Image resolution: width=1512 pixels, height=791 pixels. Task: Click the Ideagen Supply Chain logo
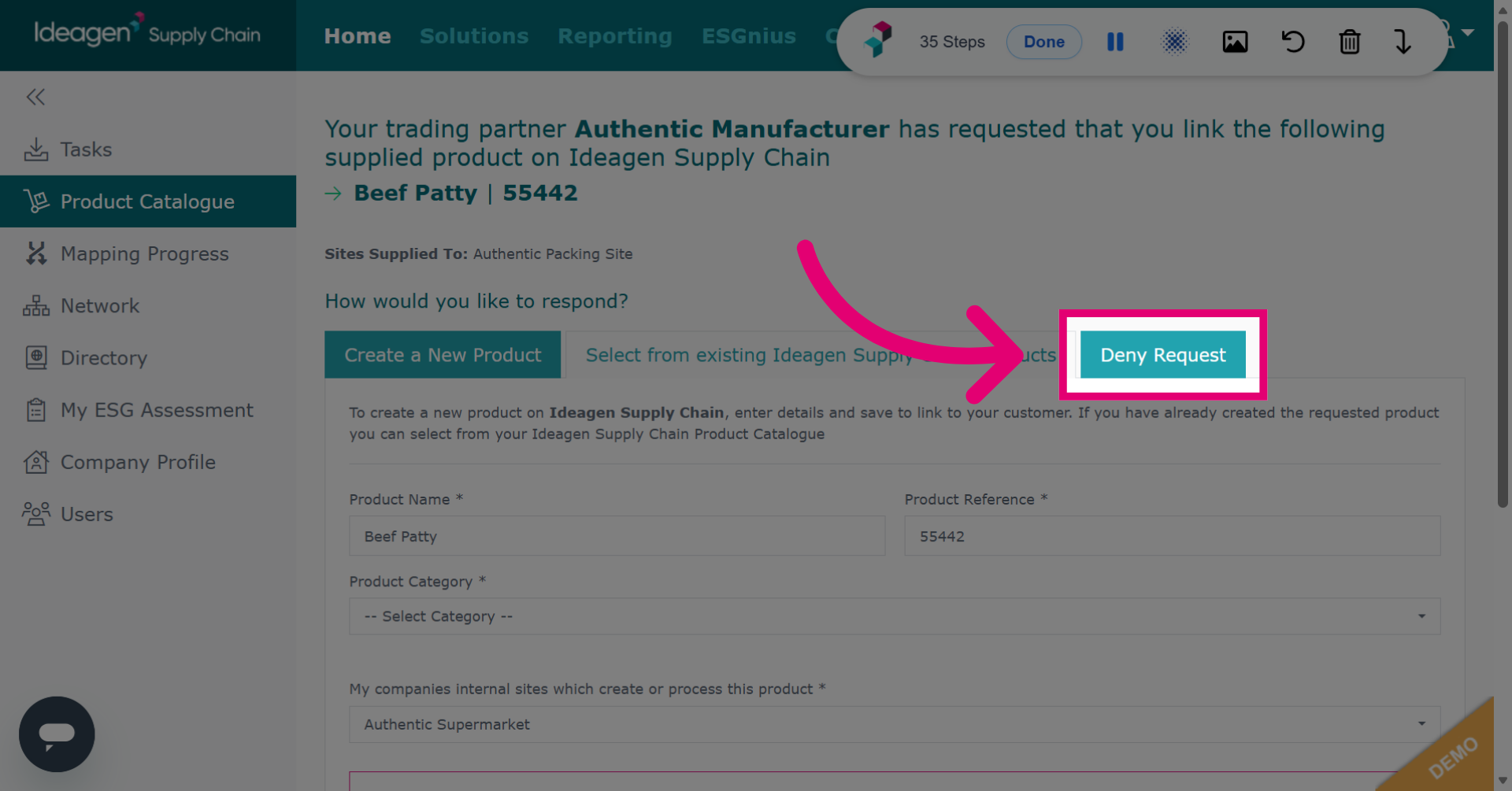coord(147,32)
